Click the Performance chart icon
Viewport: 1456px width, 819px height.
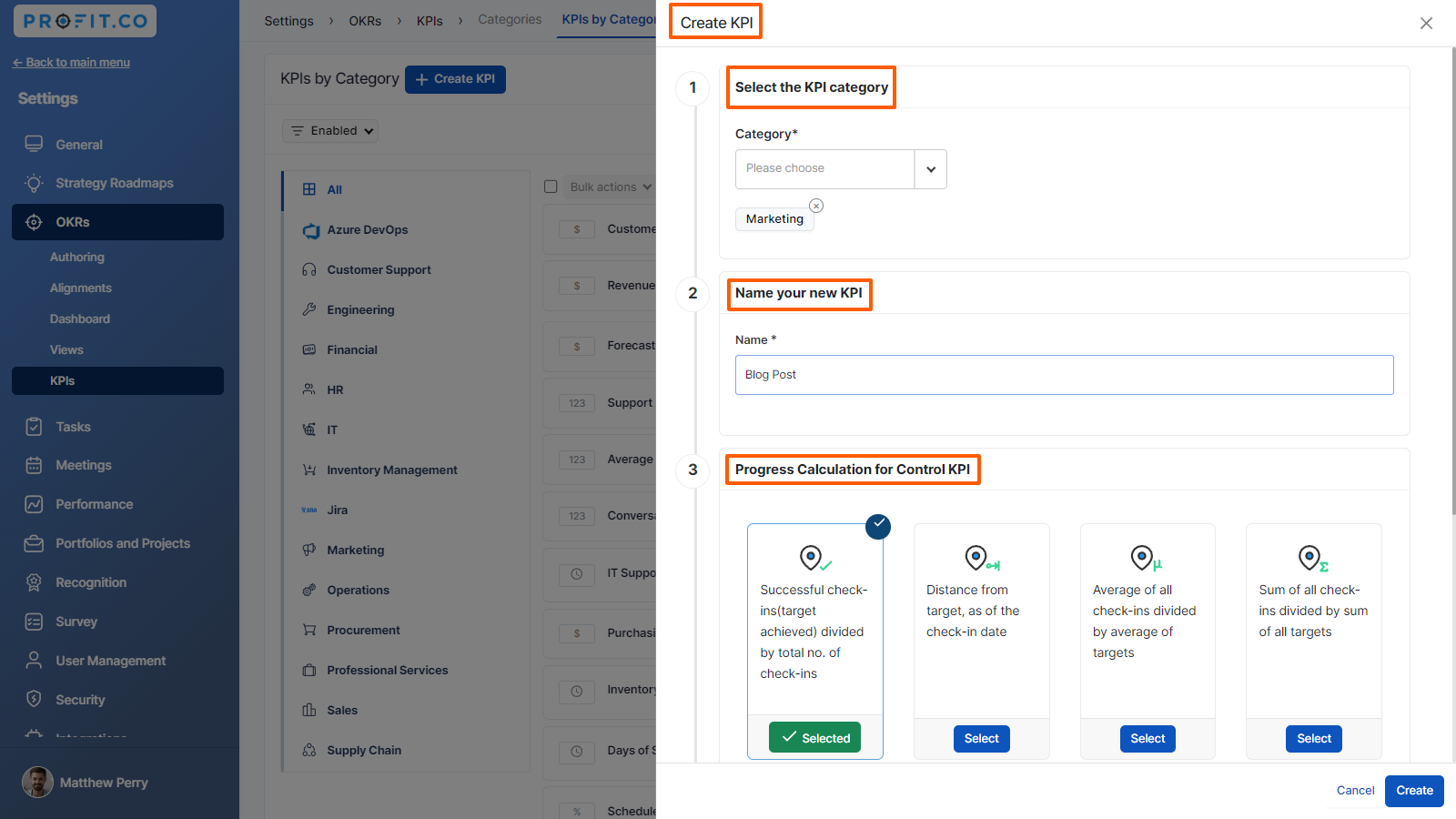34,504
